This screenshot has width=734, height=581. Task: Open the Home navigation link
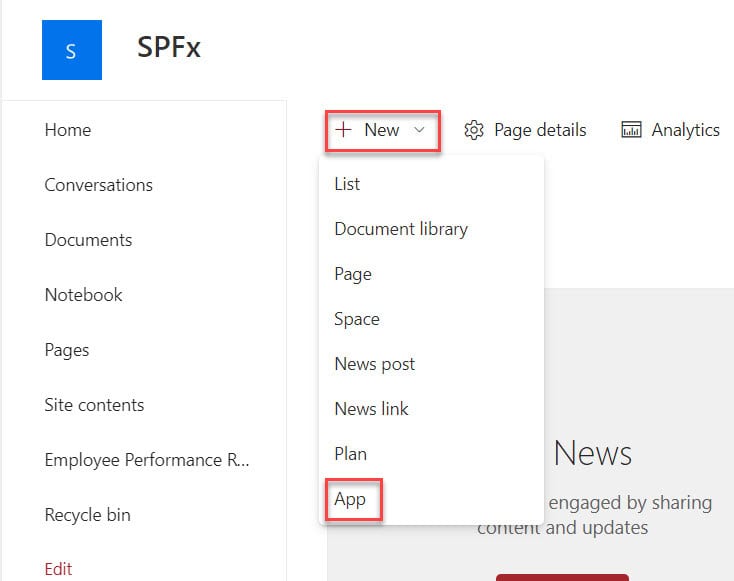click(x=68, y=130)
